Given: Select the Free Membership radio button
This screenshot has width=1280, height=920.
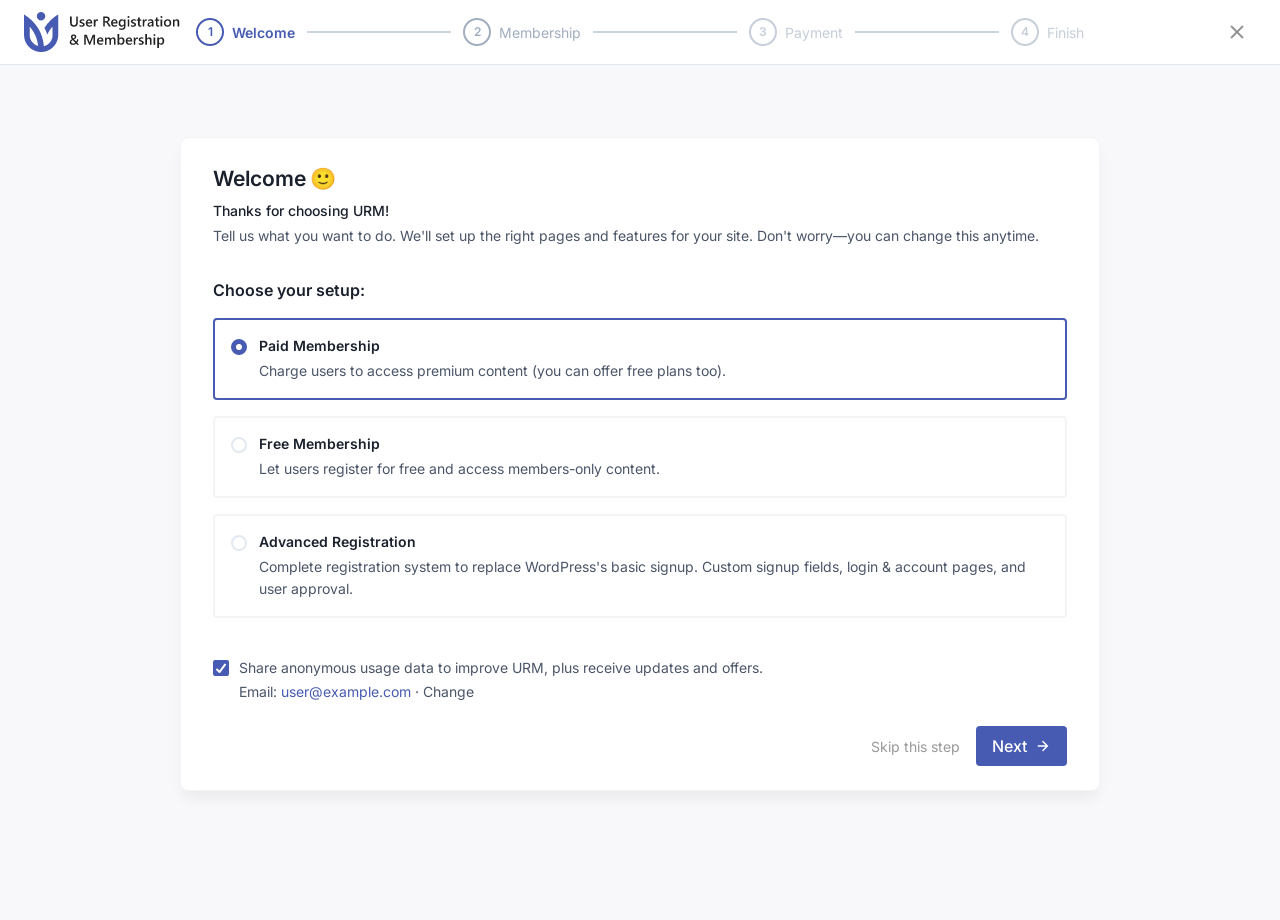Looking at the screenshot, I should pos(239,445).
